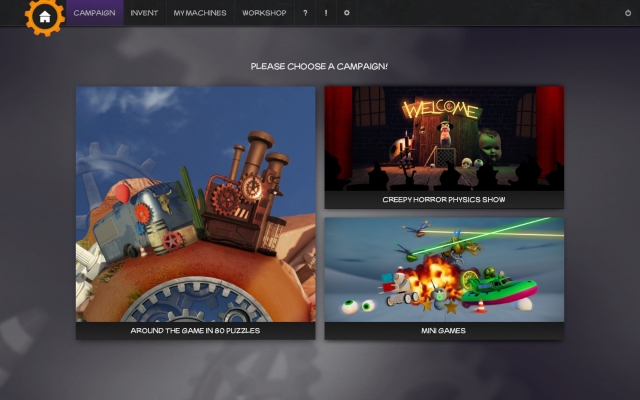Switch to the Campaign tab
This screenshot has width=640, height=400.
(x=94, y=13)
